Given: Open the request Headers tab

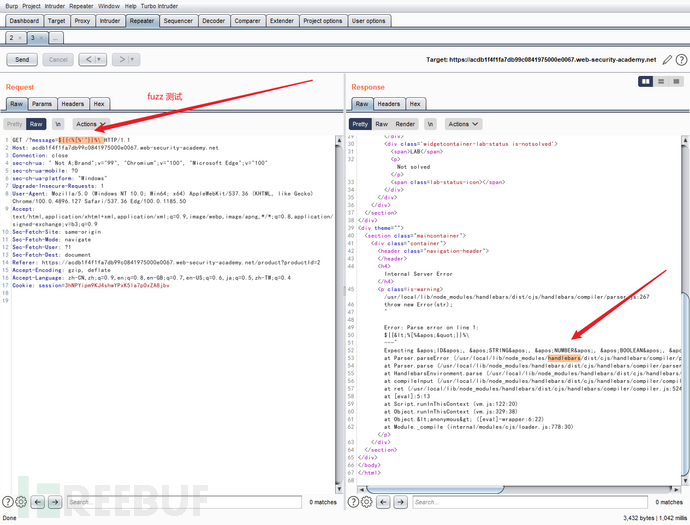Looking at the screenshot, I should point(72,103).
